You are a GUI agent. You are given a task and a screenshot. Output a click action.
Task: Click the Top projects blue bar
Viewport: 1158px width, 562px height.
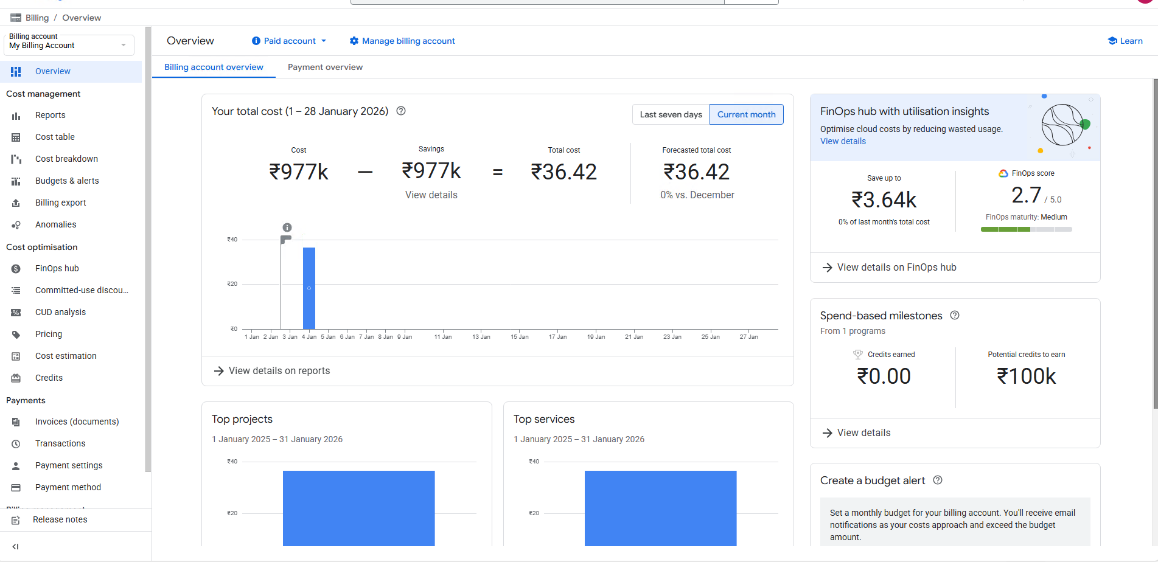click(359, 508)
